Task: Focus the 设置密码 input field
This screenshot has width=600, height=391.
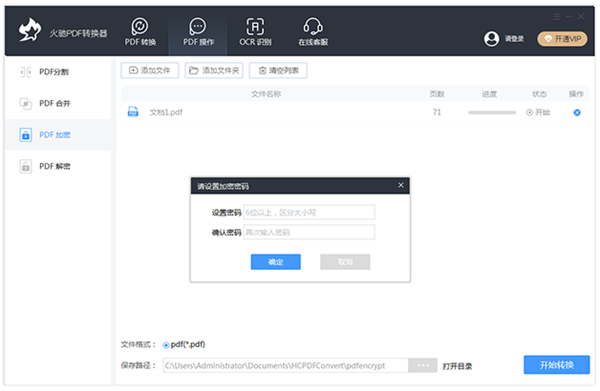Action: click(309, 212)
